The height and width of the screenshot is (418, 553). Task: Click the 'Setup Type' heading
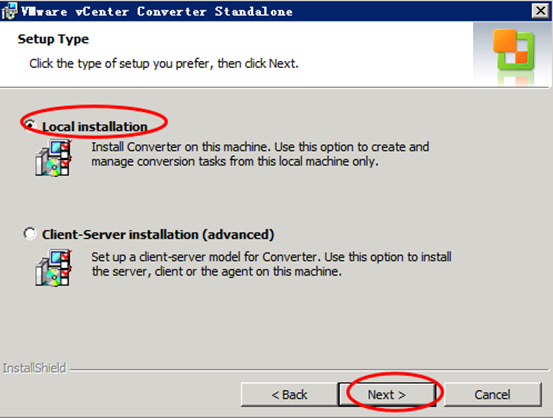coord(53,39)
